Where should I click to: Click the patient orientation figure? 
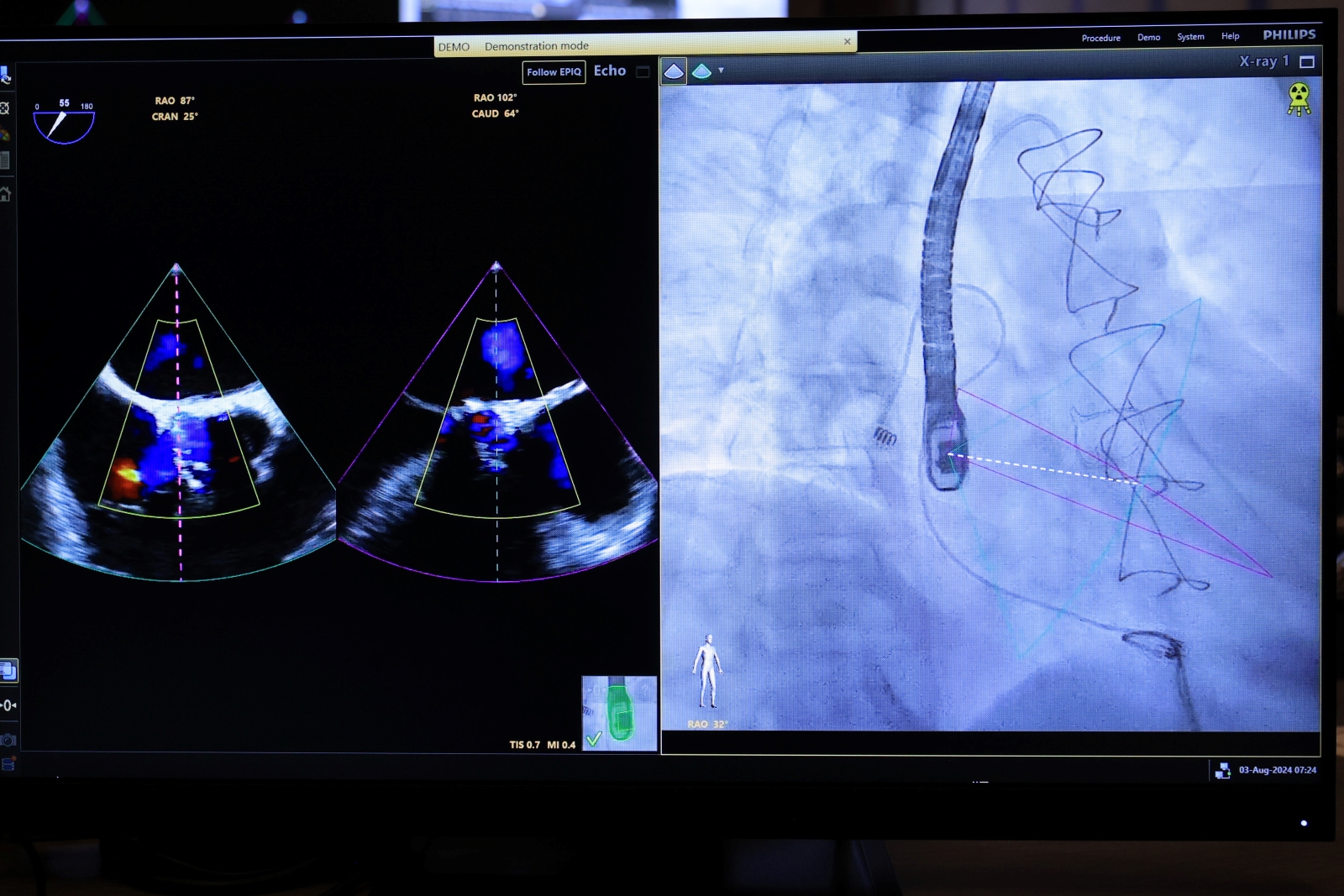[707, 671]
